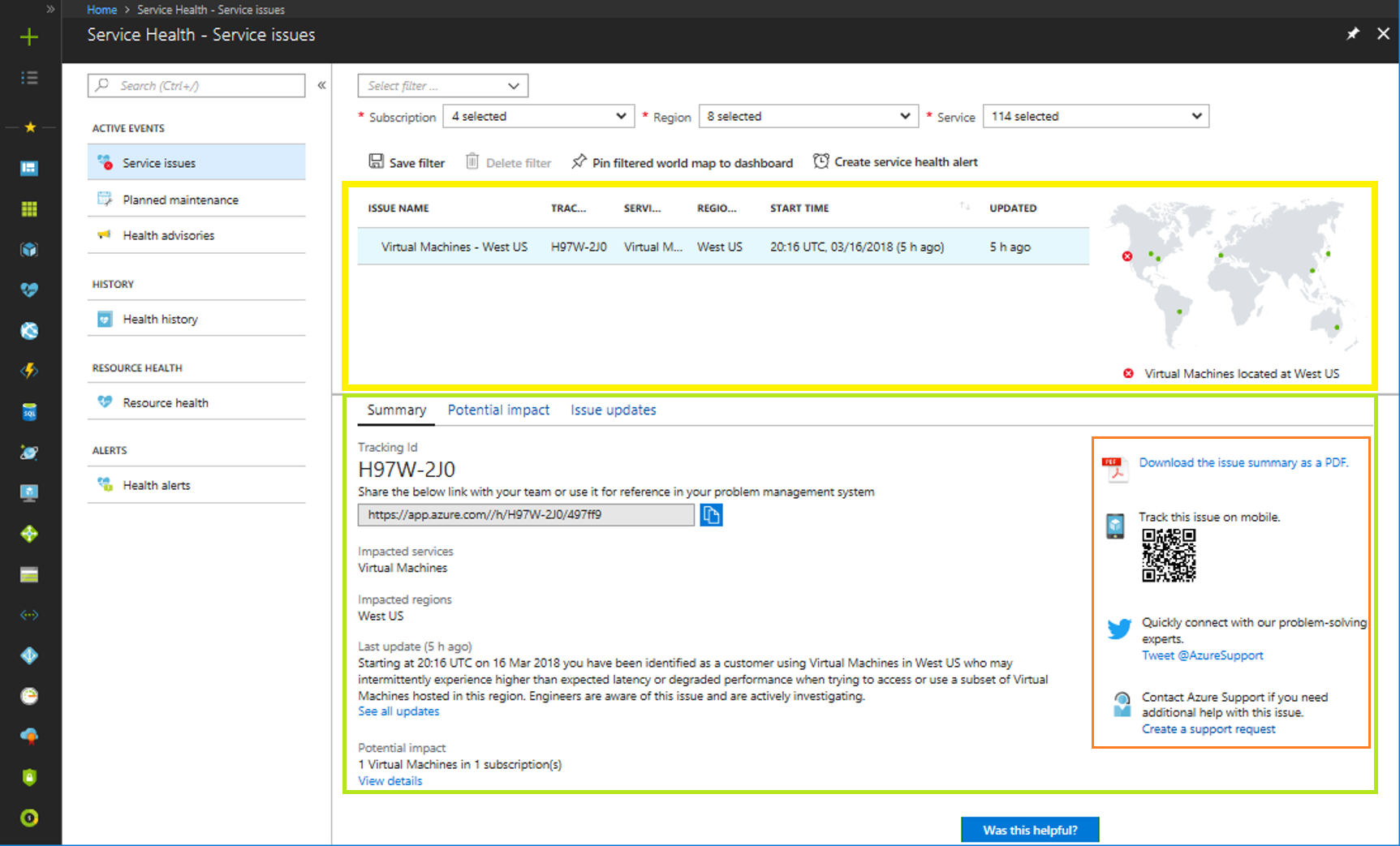This screenshot has width=1400, height=846.
Task: Click the mobile QR code image
Action: click(x=1169, y=556)
